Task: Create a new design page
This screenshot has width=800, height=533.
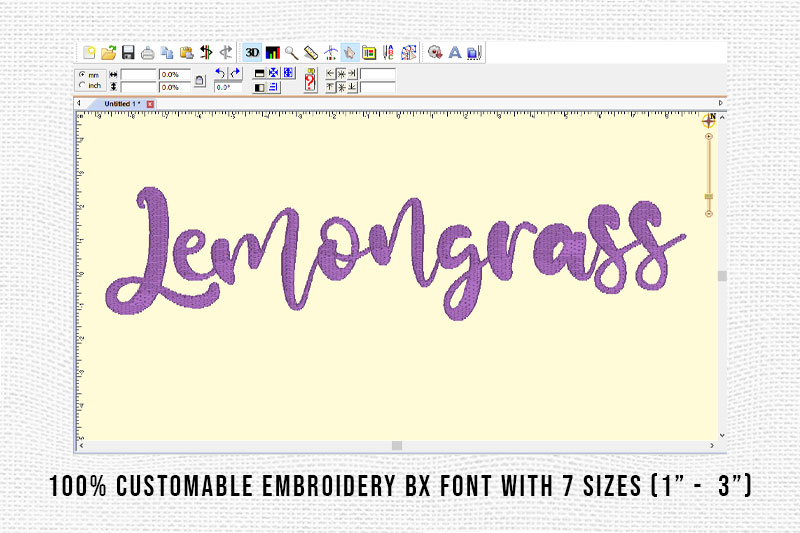Action: coord(90,53)
